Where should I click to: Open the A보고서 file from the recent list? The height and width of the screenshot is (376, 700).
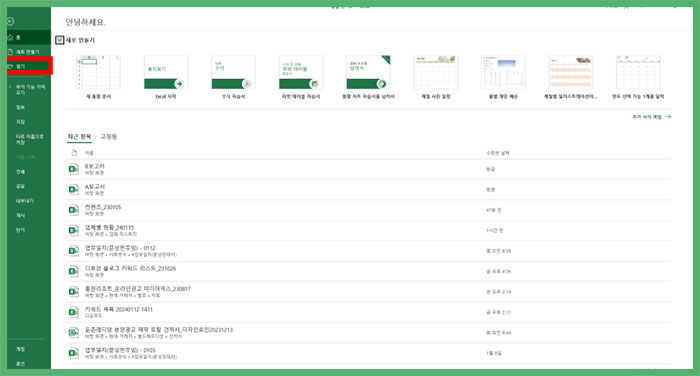pos(368,190)
